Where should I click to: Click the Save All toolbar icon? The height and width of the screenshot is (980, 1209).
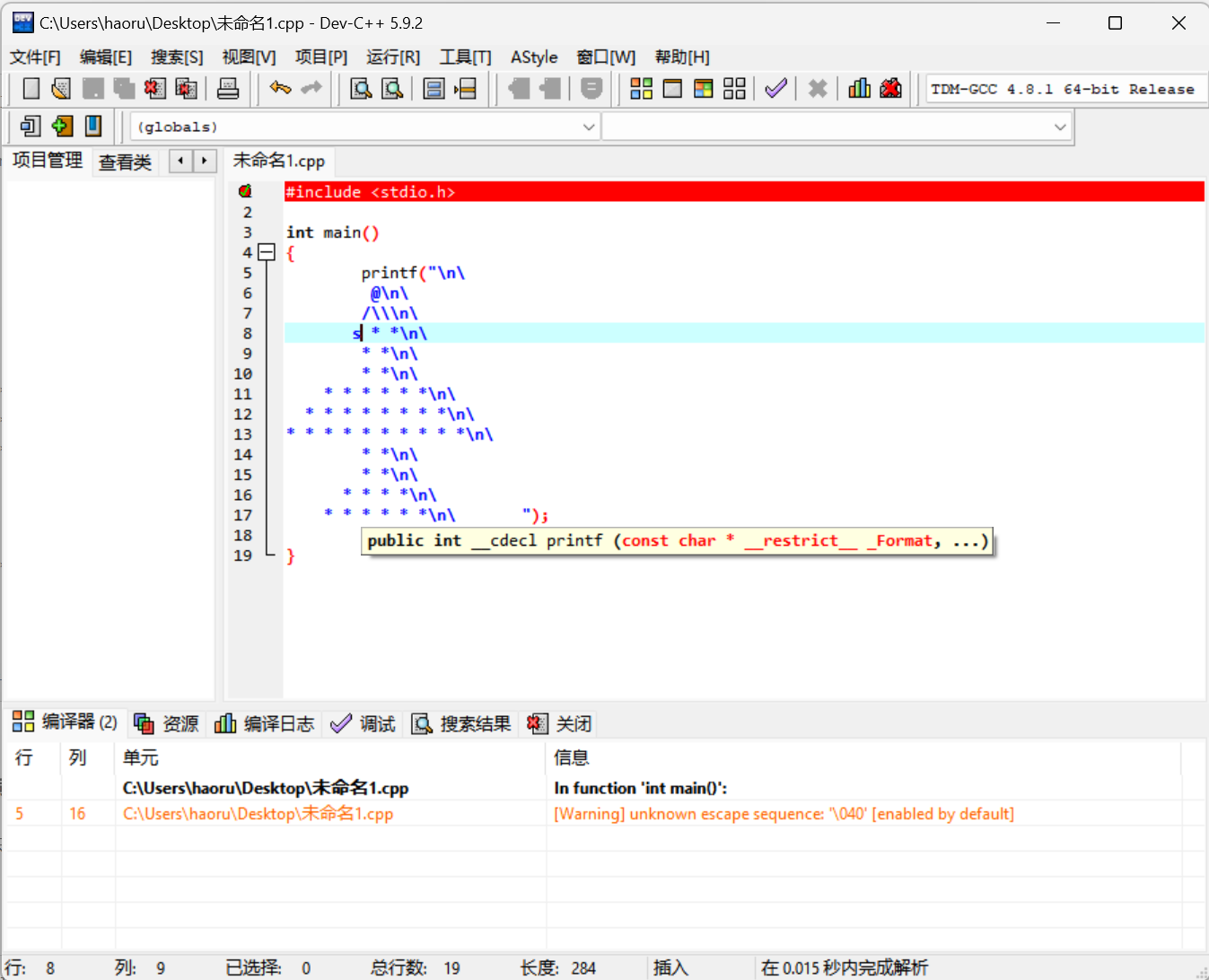point(124,88)
